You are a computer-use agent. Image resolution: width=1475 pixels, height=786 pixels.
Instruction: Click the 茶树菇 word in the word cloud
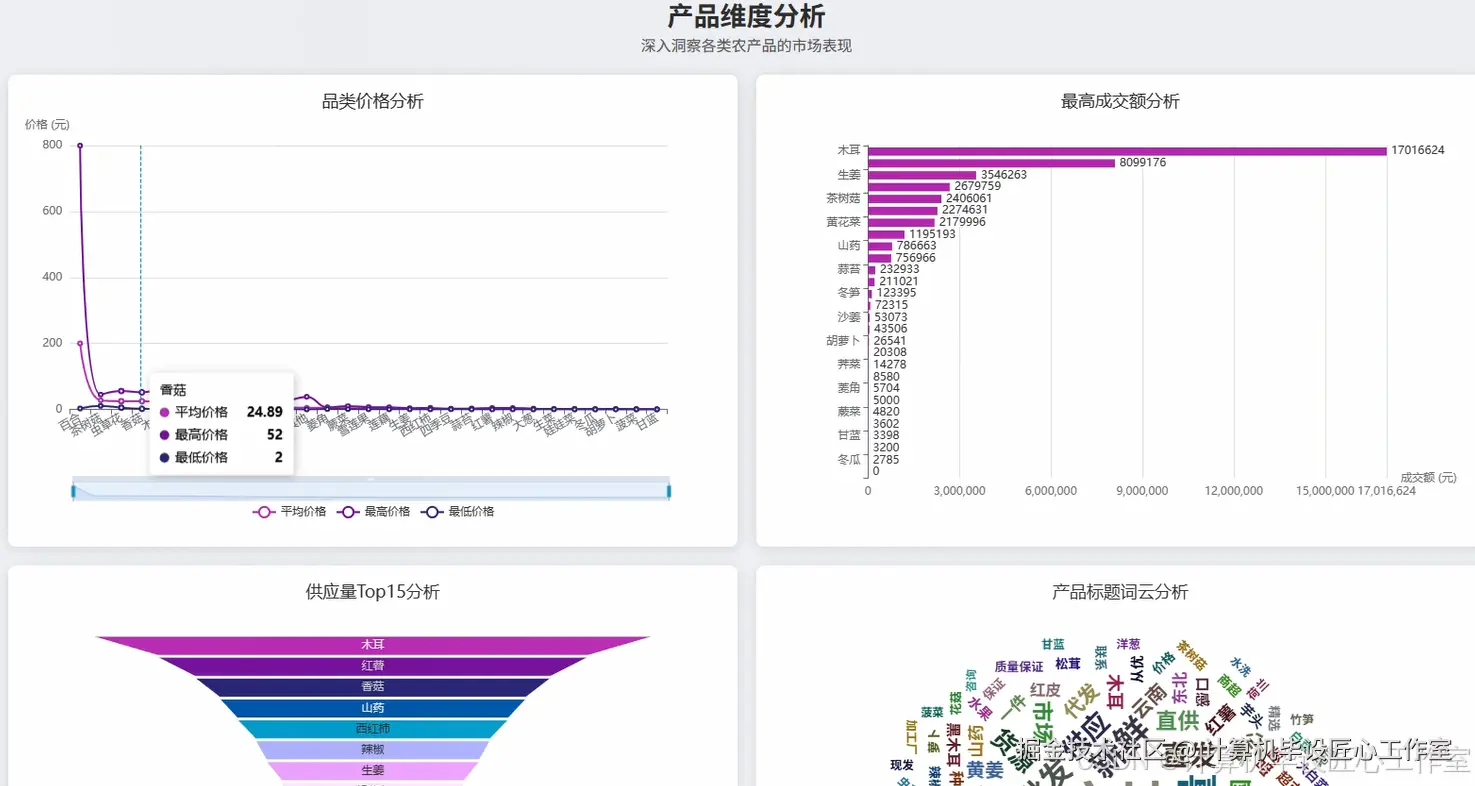(1192, 656)
